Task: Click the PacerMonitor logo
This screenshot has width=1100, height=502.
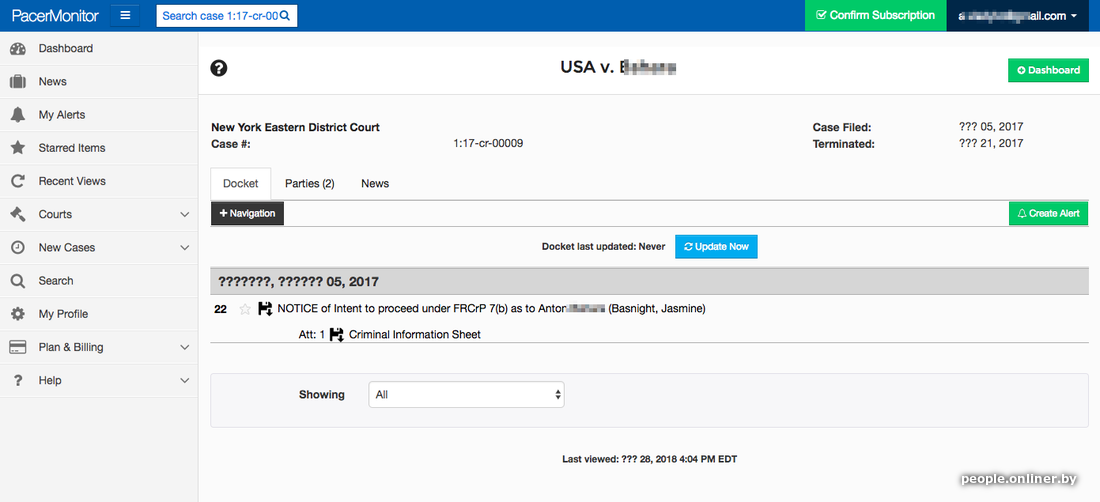Action: pyautogui.click(x=55, y=15)
